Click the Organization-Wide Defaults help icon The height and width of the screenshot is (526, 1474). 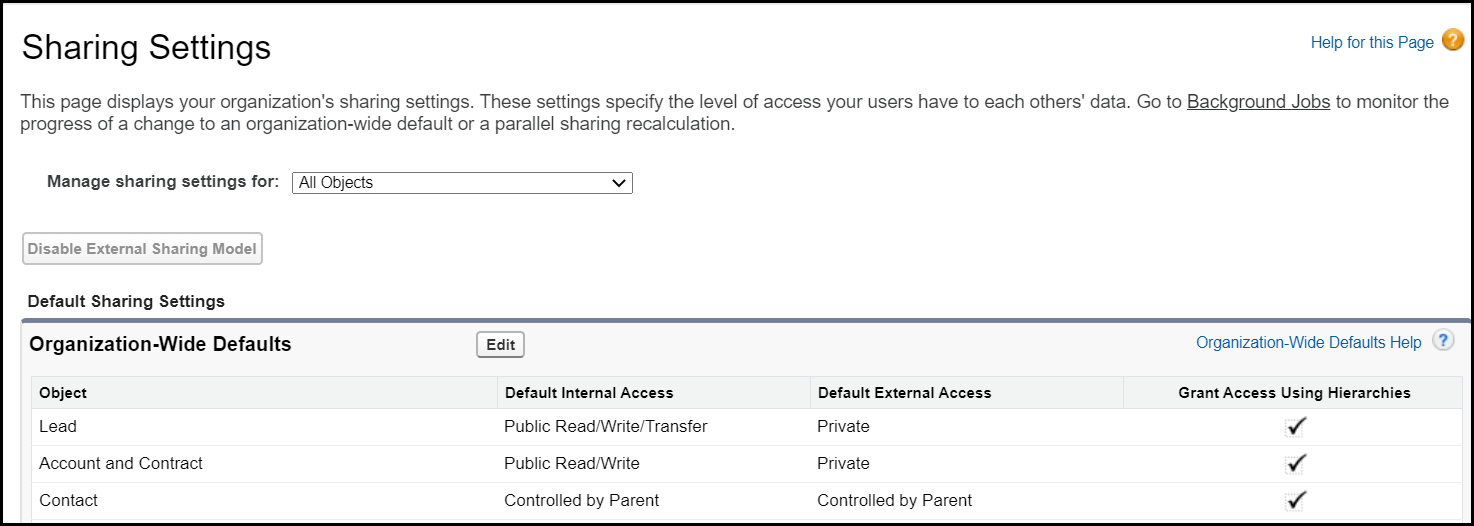tap(1443, 341)
